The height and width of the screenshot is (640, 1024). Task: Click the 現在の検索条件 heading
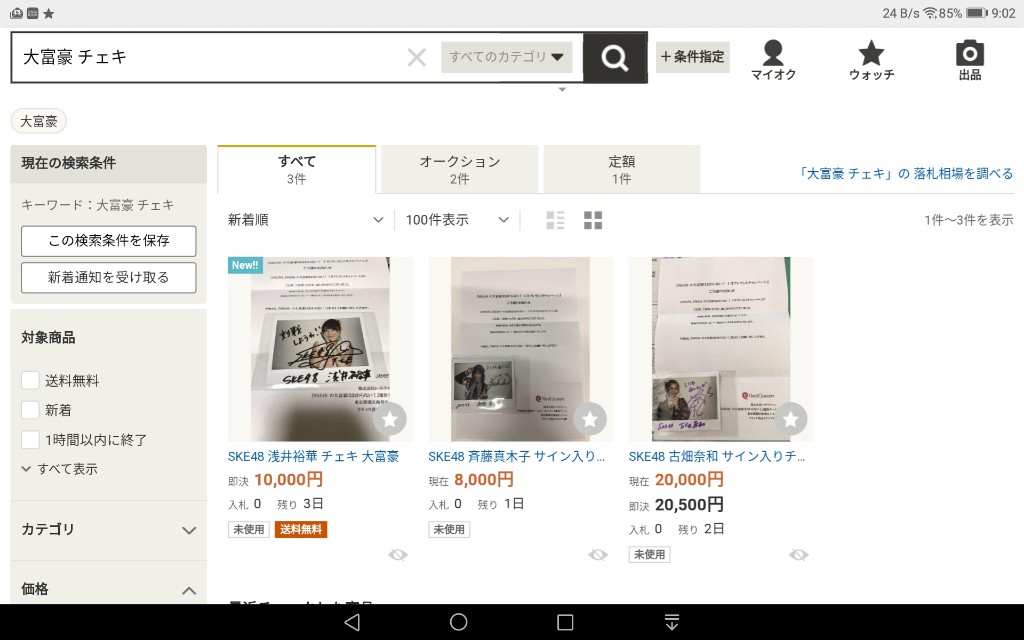point(69,163)
